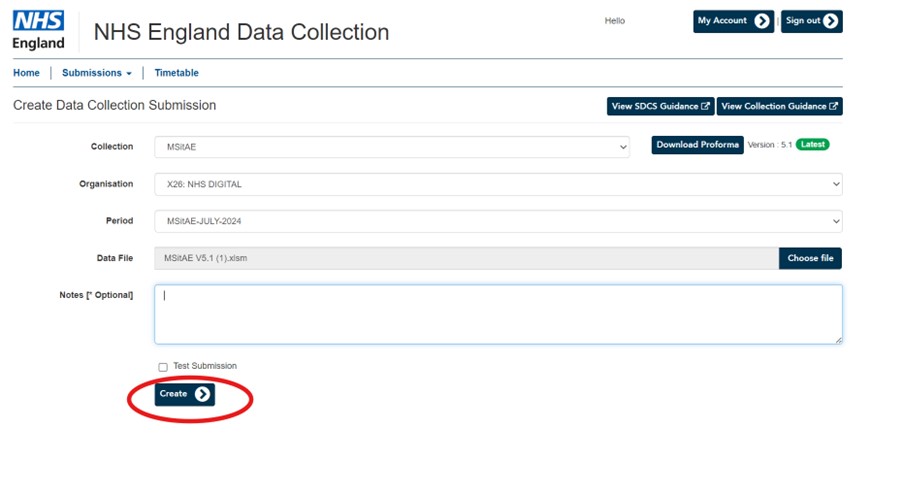The image size is (903, 494).
Task: Click the arrow icon on My Account
Action: tap(762, 21)
